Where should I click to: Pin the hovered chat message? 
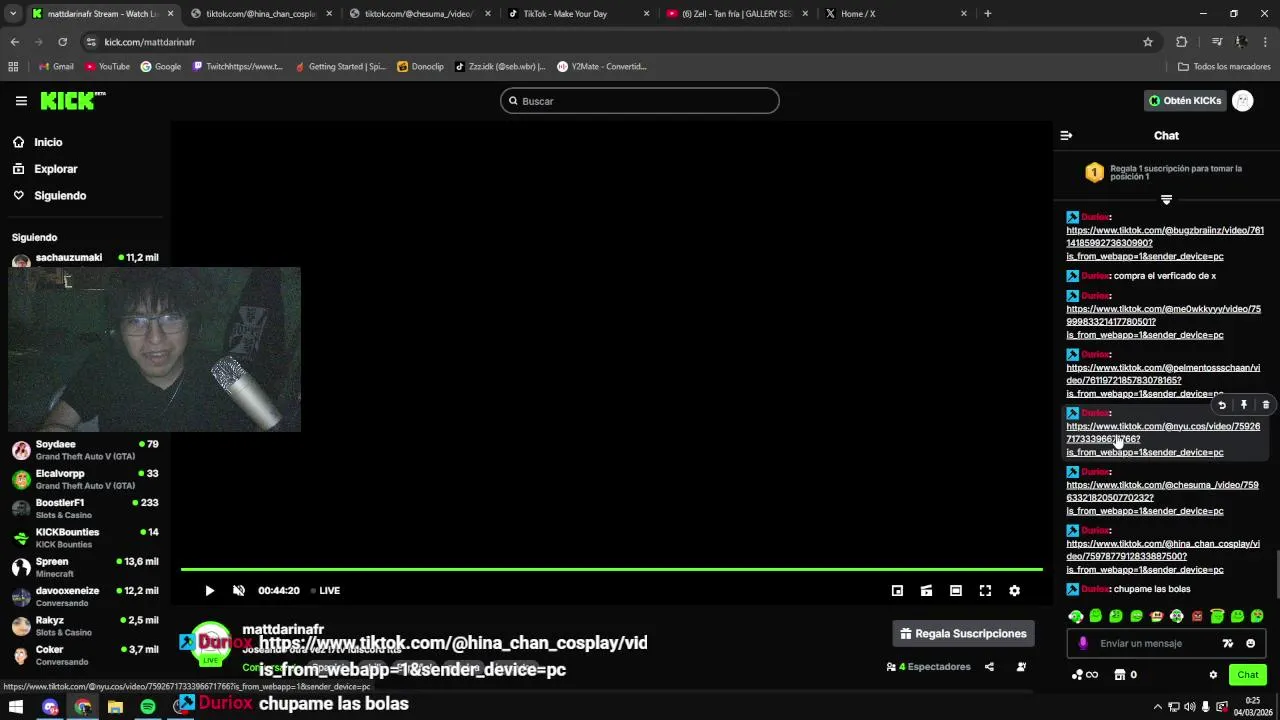1244,405
